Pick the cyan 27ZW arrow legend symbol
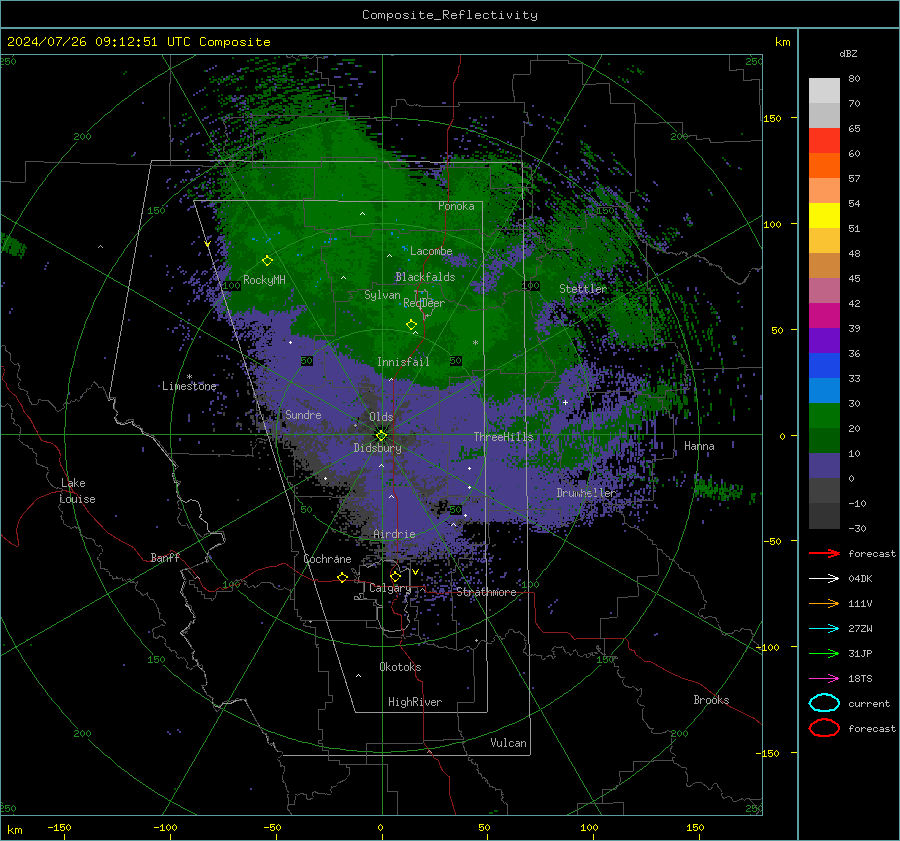Viewport: 900px width, 841px height. point(824,629)
